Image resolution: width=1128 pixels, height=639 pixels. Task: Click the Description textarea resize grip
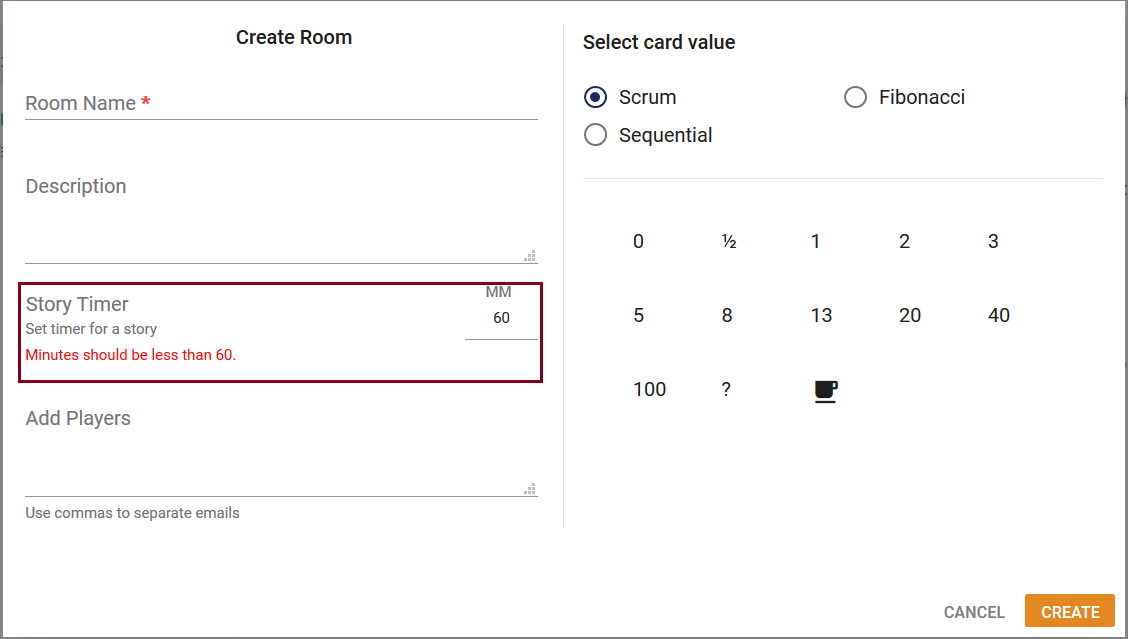[530, 256]
